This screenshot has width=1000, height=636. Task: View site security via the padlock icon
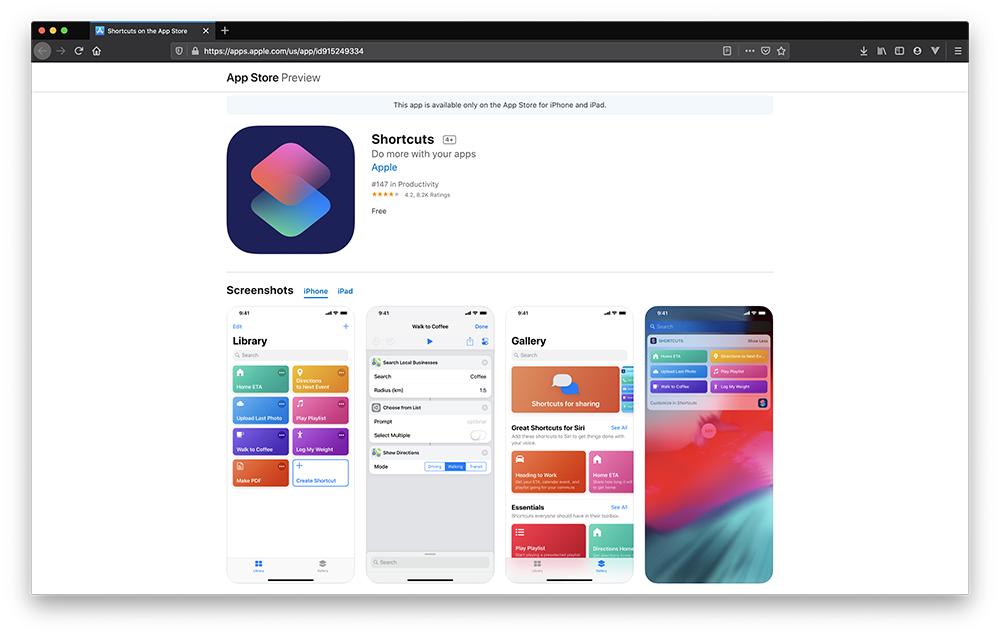pyautogui.click(x=195, y=51)
